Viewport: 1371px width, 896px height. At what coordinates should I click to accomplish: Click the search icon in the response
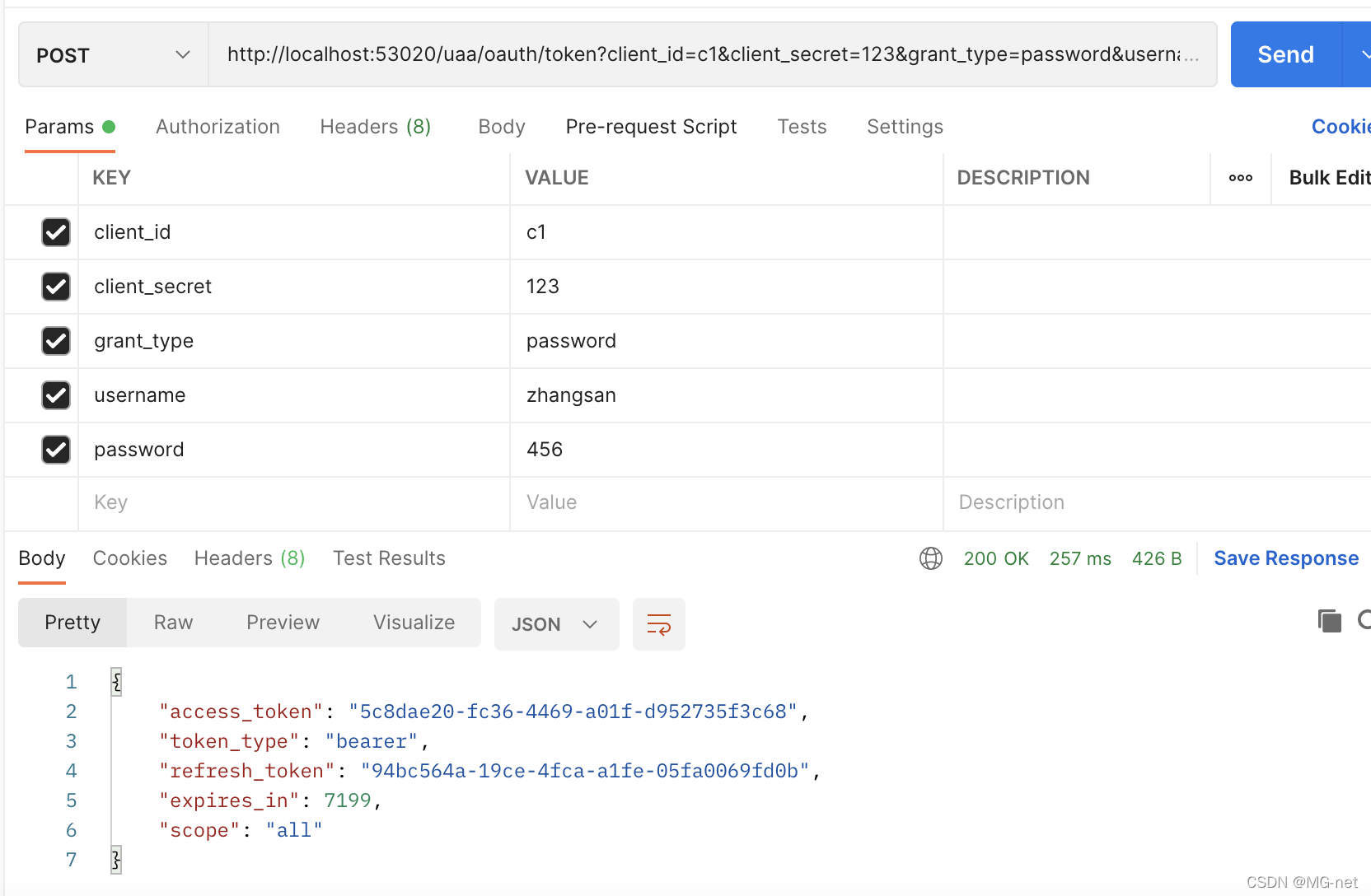1364,620
